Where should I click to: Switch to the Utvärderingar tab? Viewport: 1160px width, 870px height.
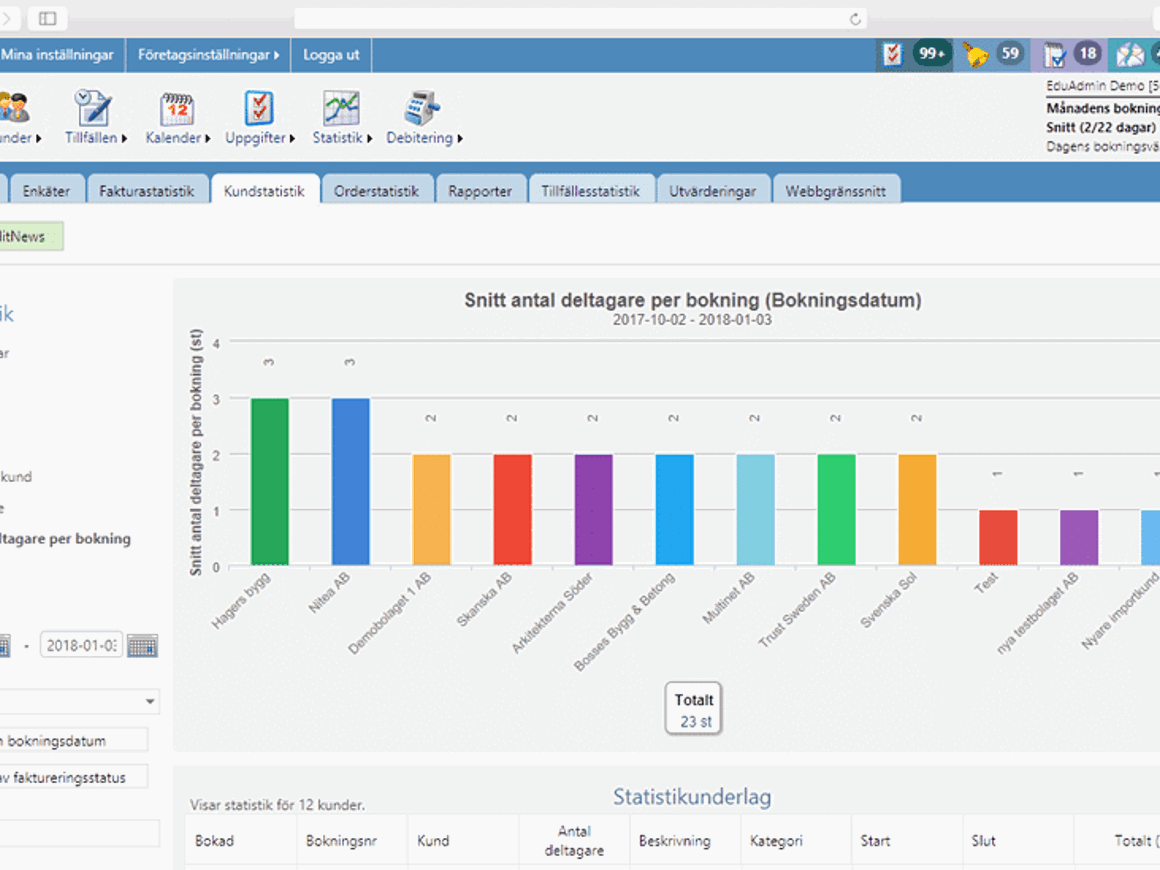click(x=713, y=191)
